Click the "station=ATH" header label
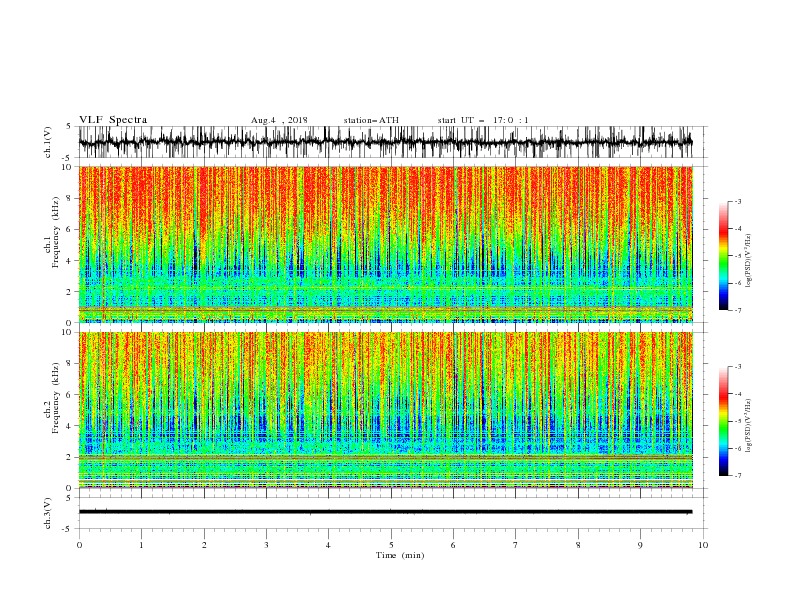This screenshot has height=612, width=792. tap(371, 120)
